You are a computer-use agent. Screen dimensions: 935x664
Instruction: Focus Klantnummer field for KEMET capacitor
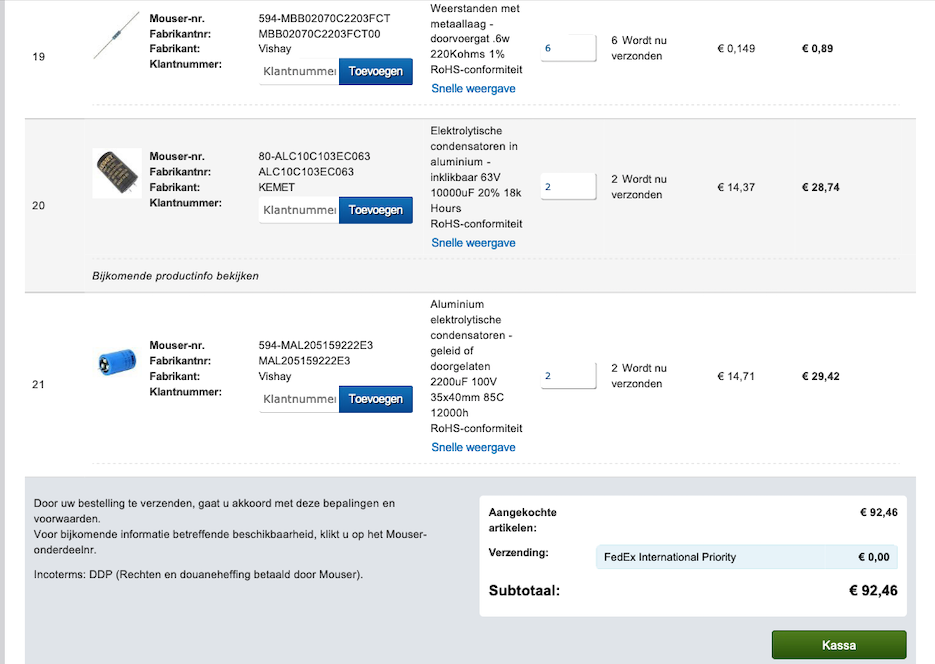(x=299, y=210)
